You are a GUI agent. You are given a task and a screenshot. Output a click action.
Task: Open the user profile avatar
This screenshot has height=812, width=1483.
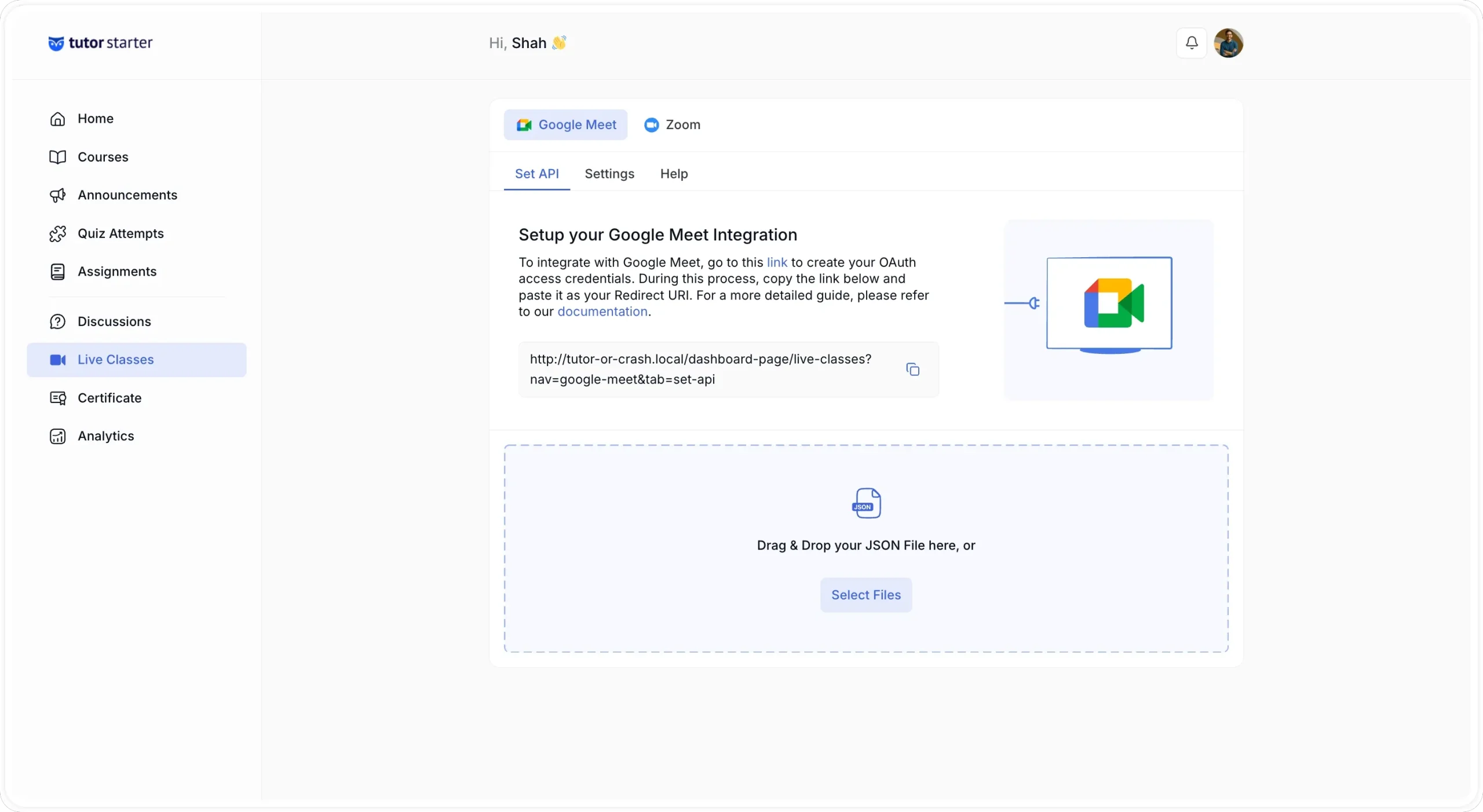point(1229,43)
